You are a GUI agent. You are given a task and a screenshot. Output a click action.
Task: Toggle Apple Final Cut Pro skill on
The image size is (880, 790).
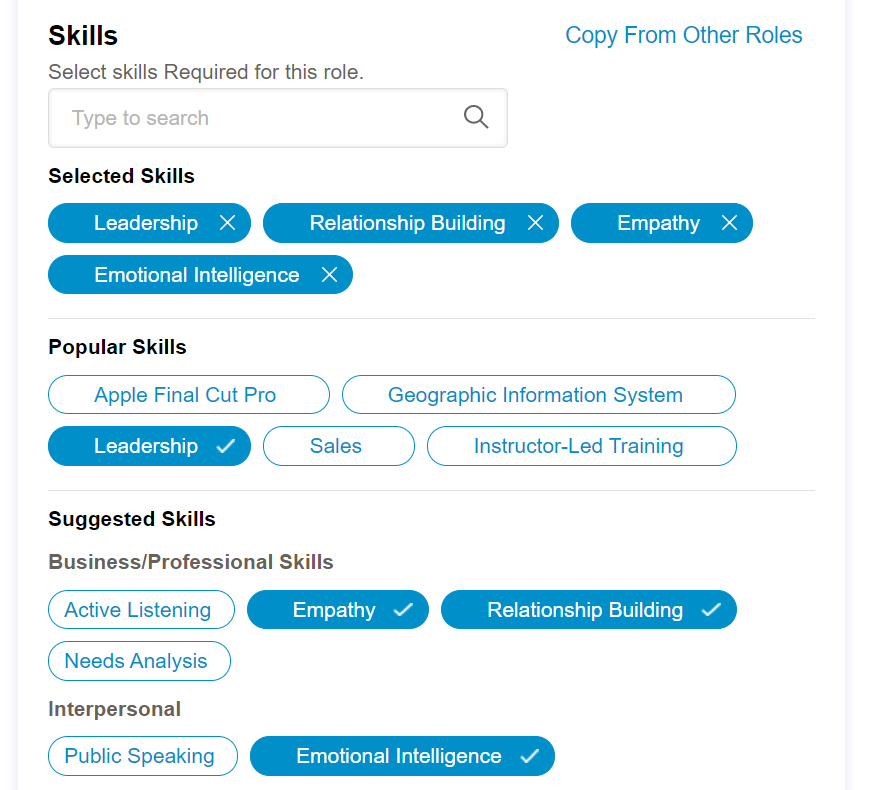click(x=188, y=394)
